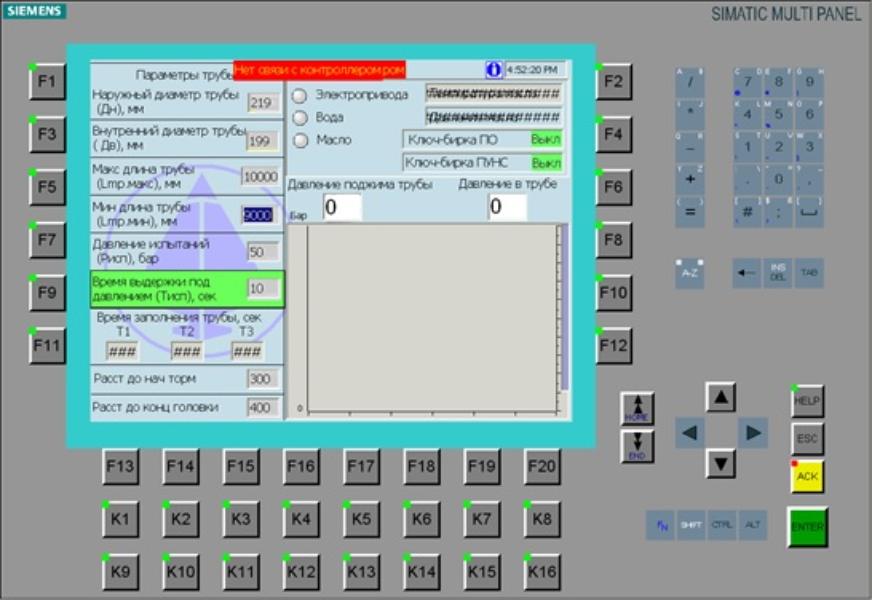This screenshot has height=600, width=872.
Task: Select the Вода radio option
Action: (298, 117)
